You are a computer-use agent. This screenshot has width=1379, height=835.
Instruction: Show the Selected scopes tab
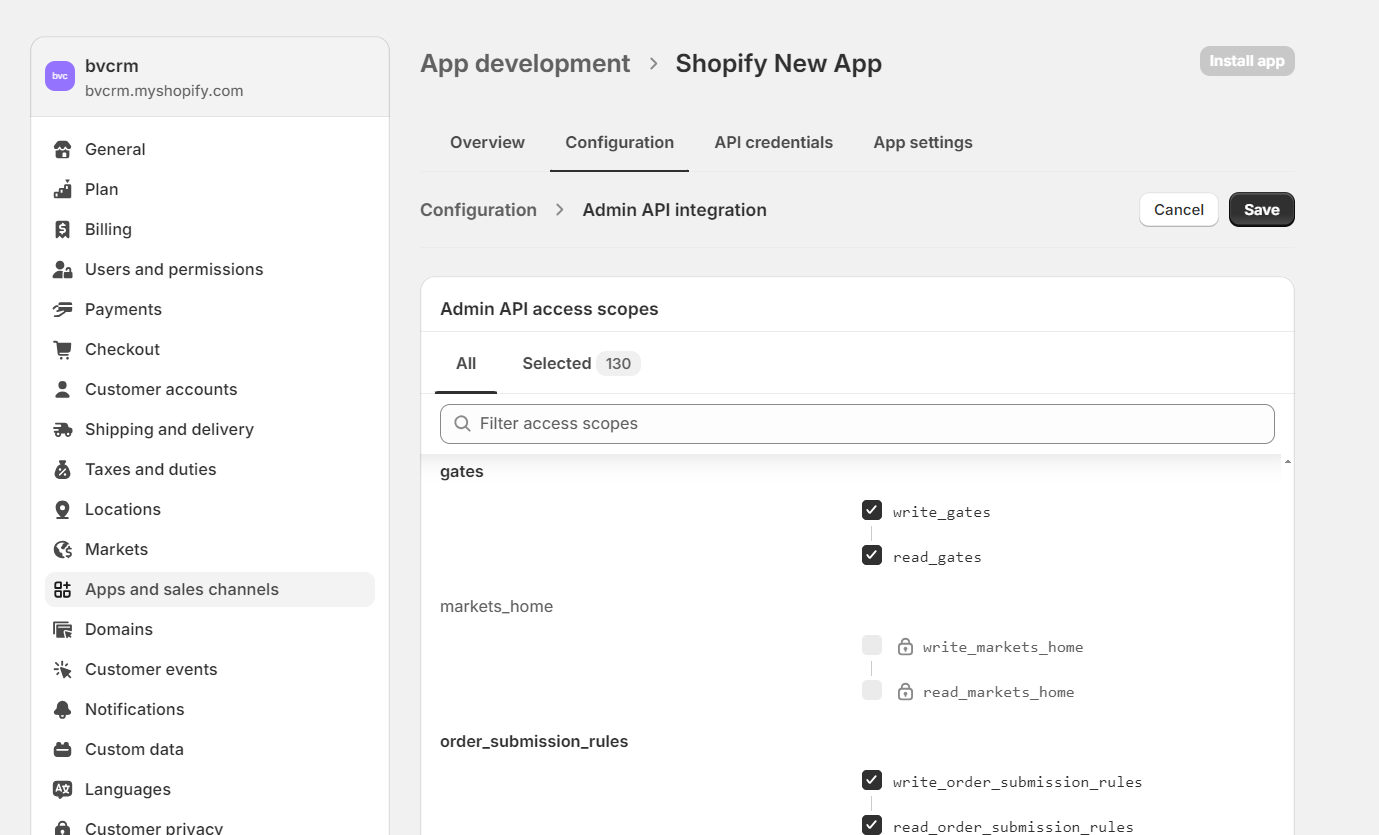click(581, 363)
